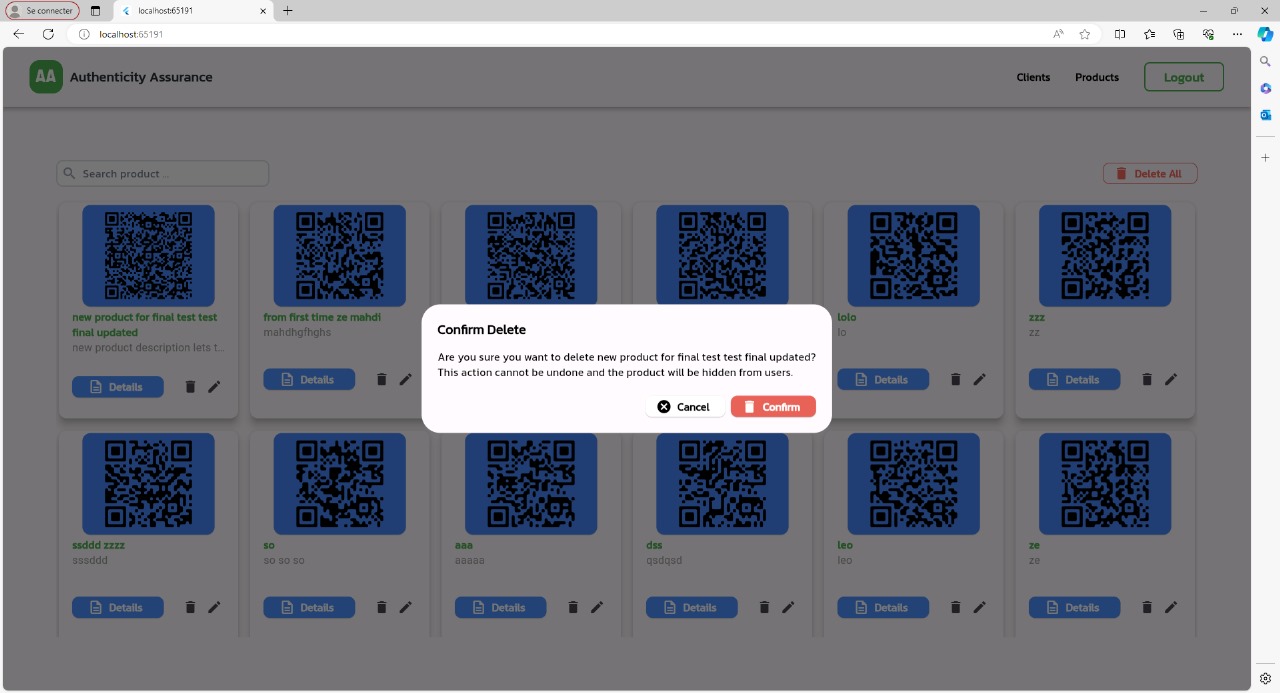Edit the leo product
The image size is (1280, 693).
[x=979, y=607]
